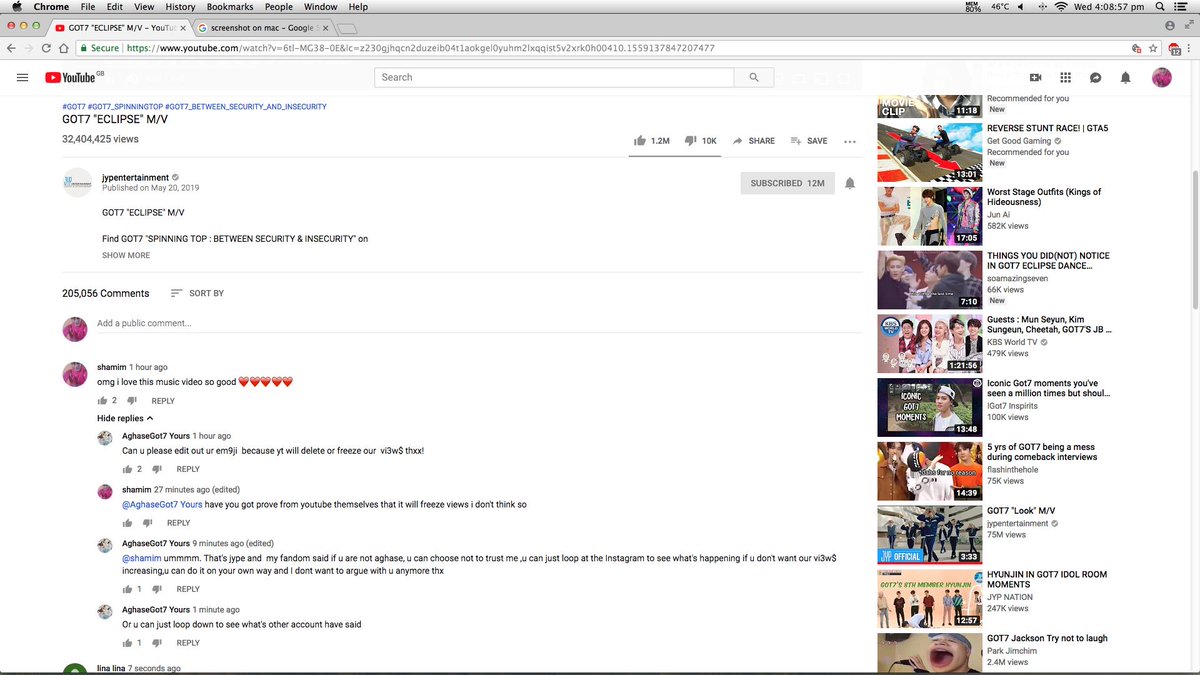Click SAVE to playlist button
Image resolution: width=1200 pixels, height=675 pixels.
[809, 141]
